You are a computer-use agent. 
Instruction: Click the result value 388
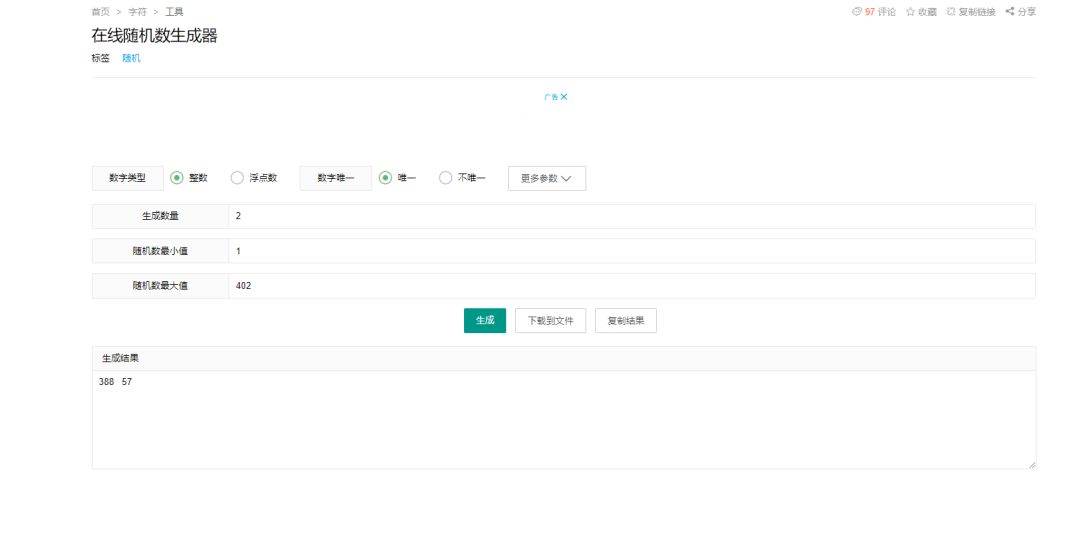[106, 381]
